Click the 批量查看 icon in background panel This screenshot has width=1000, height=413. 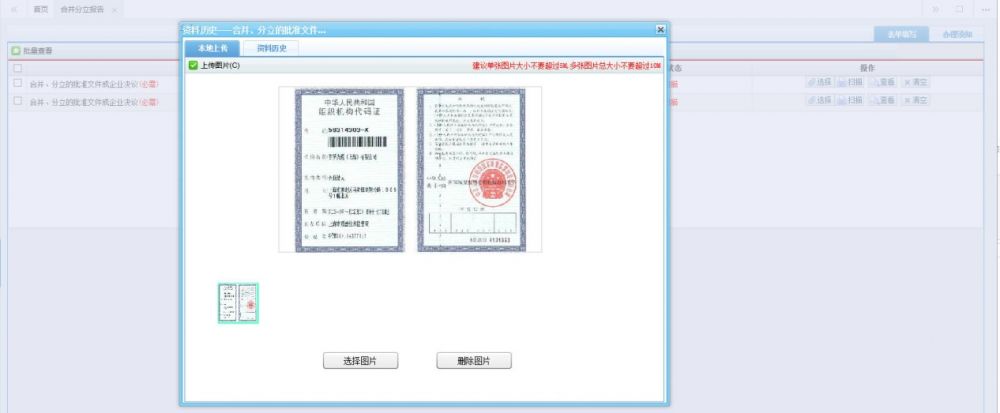pyautogui.click(x=16, y=50)
